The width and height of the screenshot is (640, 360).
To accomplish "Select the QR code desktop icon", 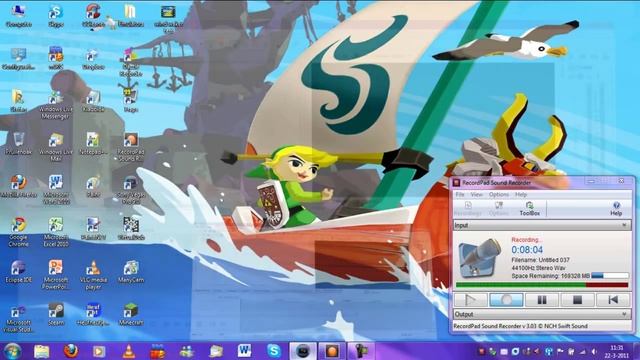I will [x=131, y=228].
